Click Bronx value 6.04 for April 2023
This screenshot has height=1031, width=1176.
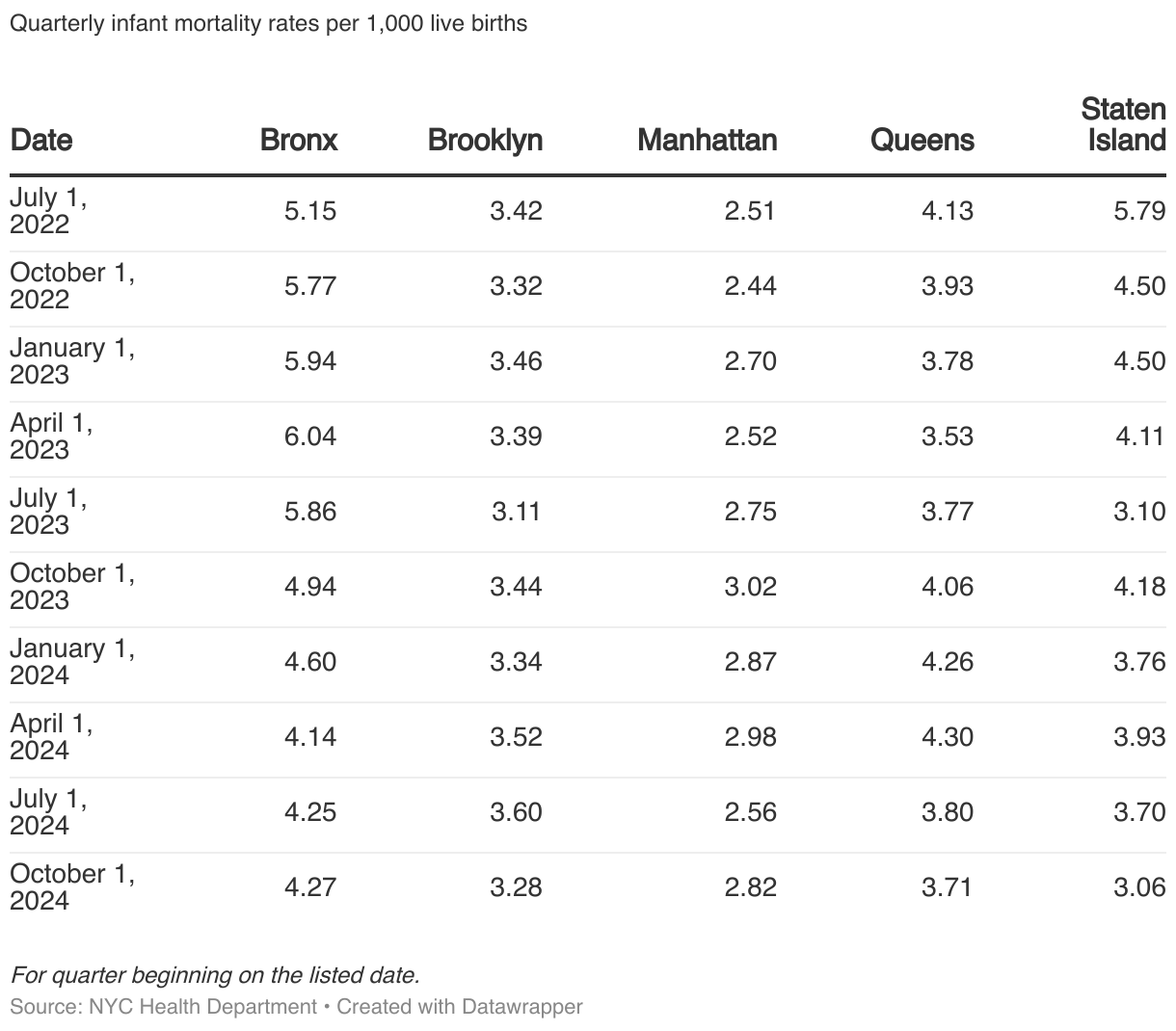[310, 436]
